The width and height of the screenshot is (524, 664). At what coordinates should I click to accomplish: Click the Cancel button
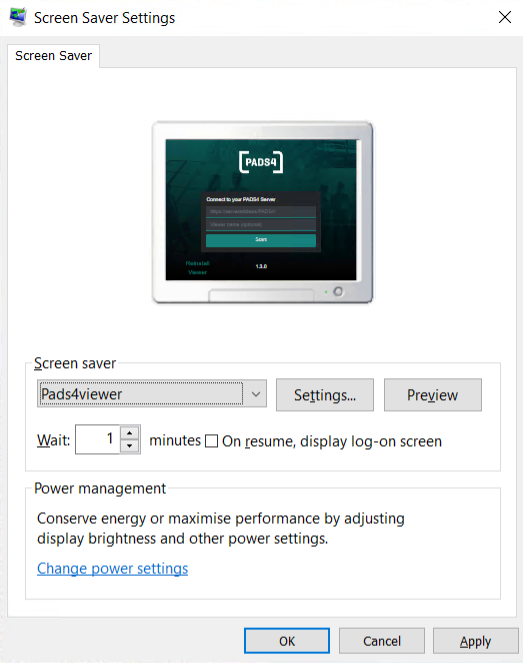tap(382, 641)
